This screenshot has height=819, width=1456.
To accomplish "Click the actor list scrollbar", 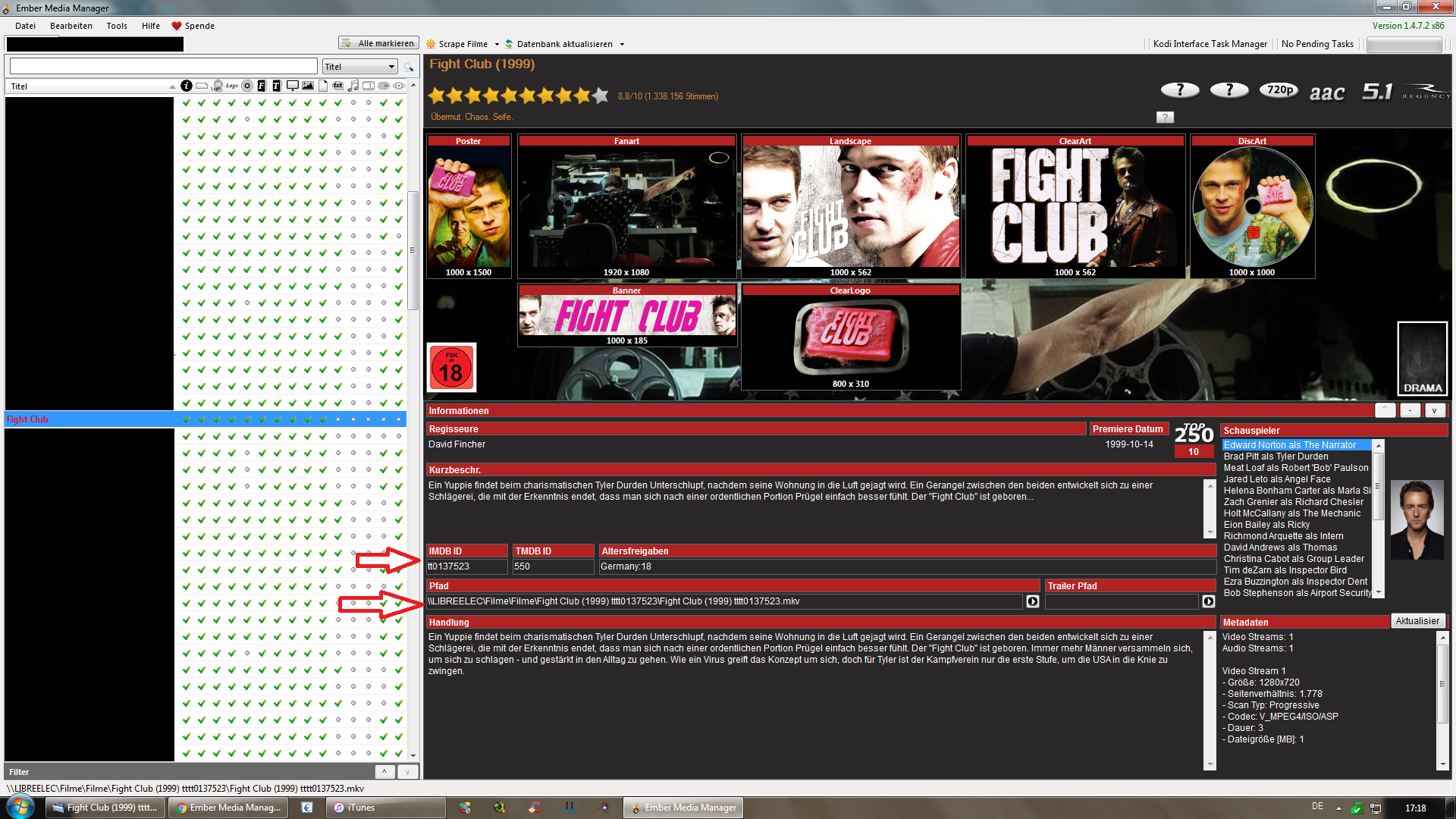I will (x=1379, y=485).
